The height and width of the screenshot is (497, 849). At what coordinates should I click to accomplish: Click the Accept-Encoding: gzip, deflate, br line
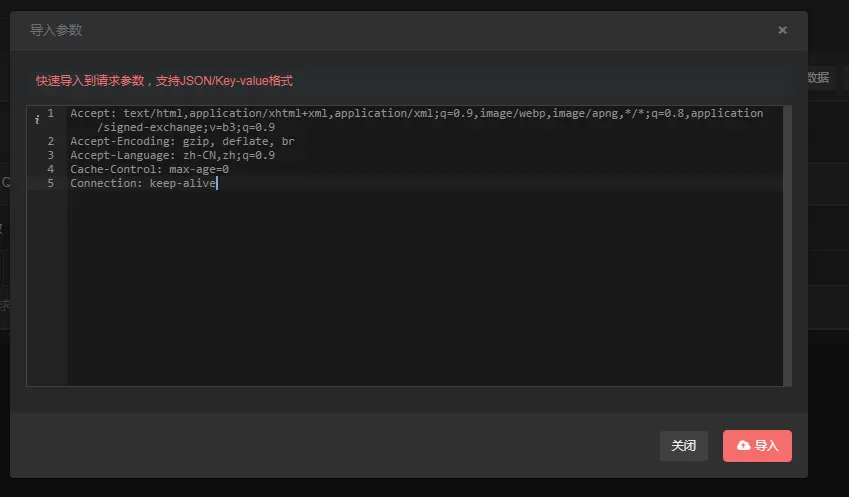[x=182, y=141]
